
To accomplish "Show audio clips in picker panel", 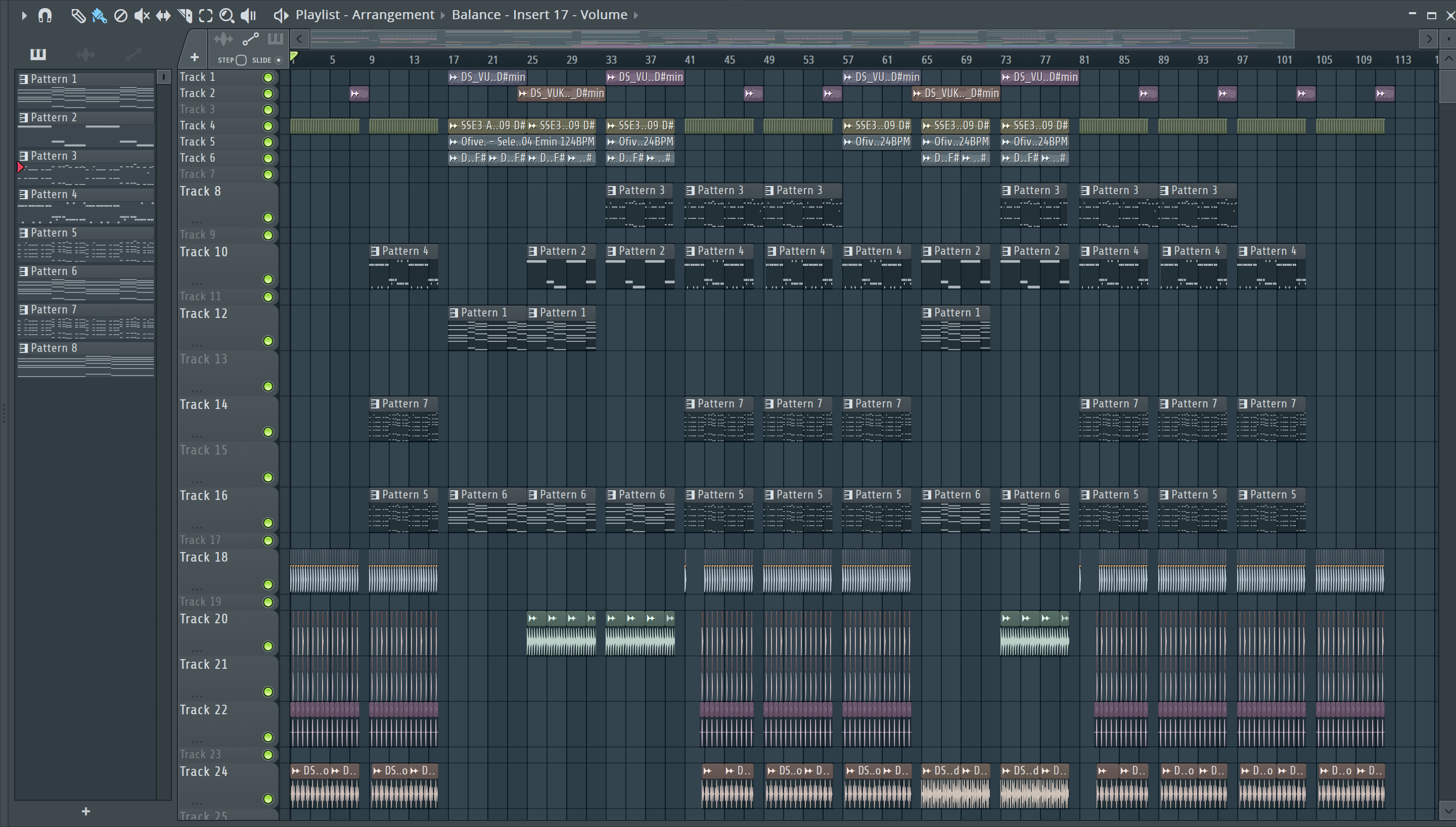I will (86, 55).
